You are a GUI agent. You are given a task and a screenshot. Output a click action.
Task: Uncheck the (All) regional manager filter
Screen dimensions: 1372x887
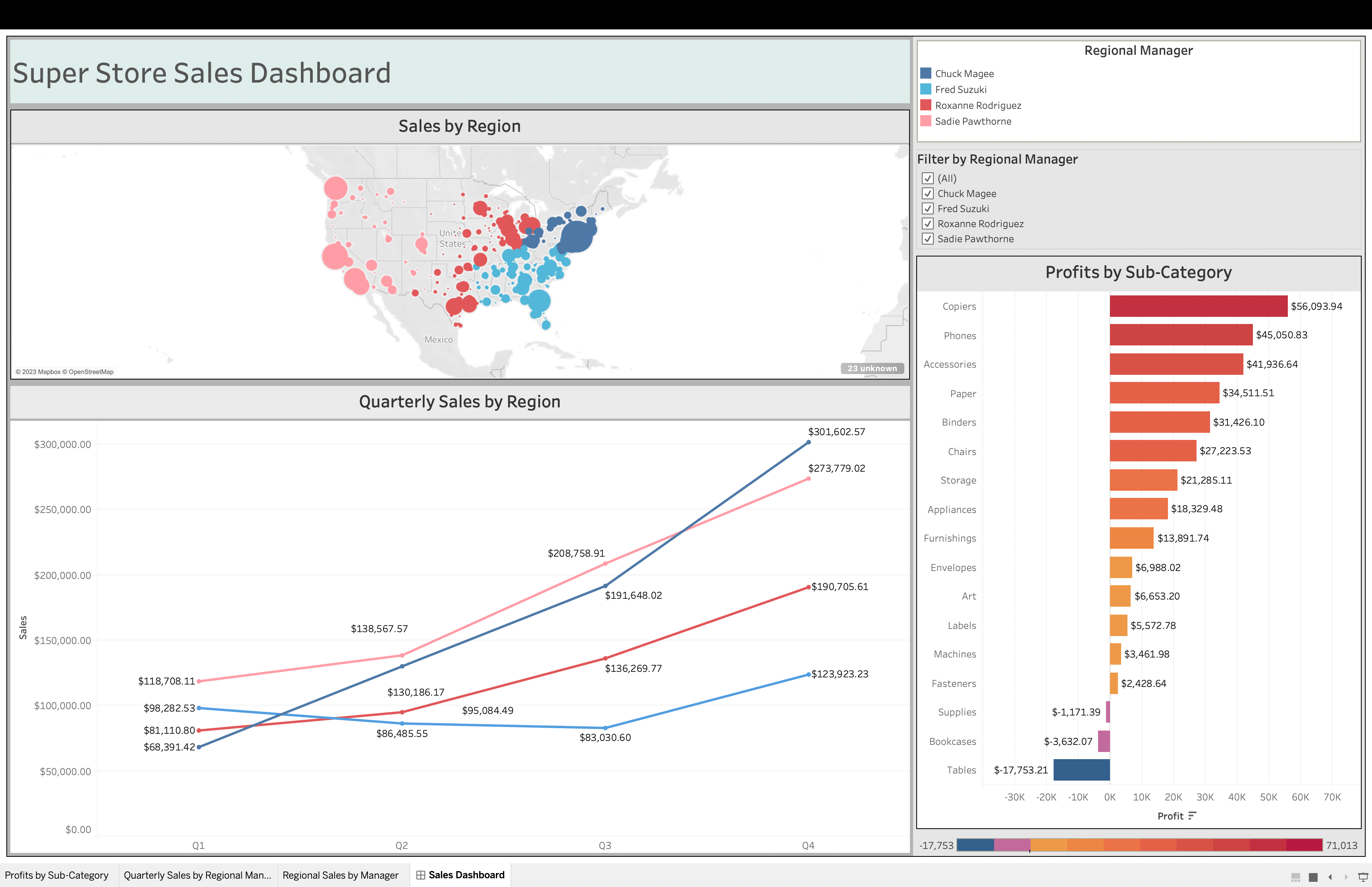(927, 179)
